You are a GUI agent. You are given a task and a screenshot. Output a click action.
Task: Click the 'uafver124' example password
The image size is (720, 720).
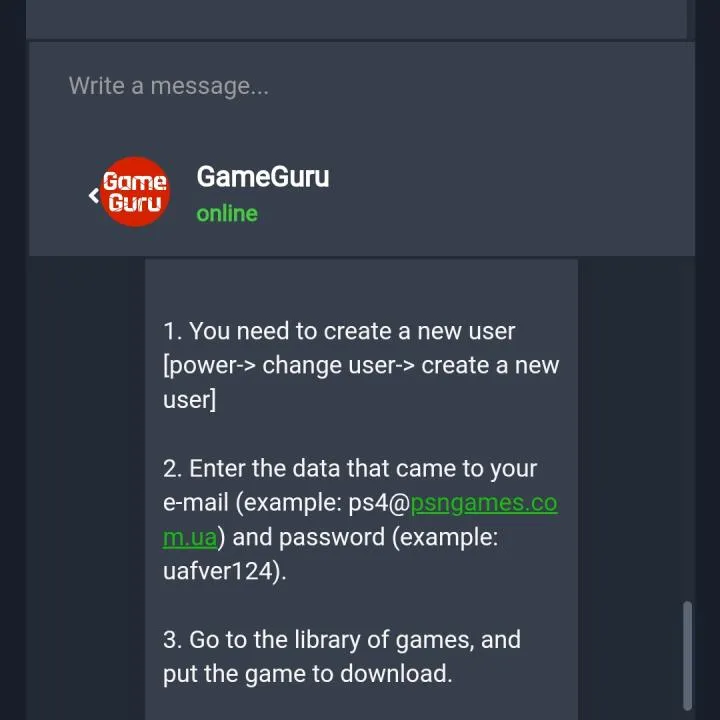pyautogui.click(x=218, y=571)
